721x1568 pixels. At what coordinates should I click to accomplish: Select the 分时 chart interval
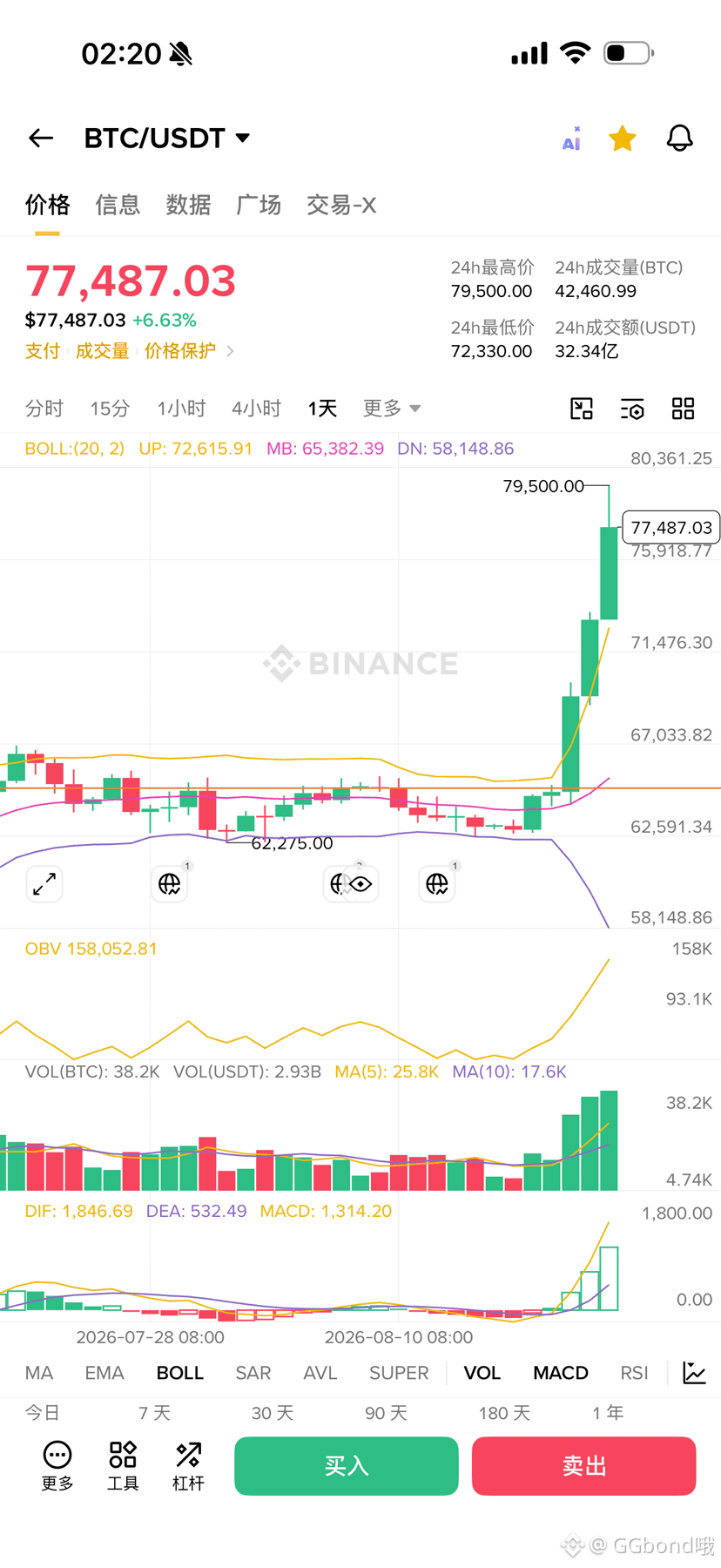tap(44, 409)
